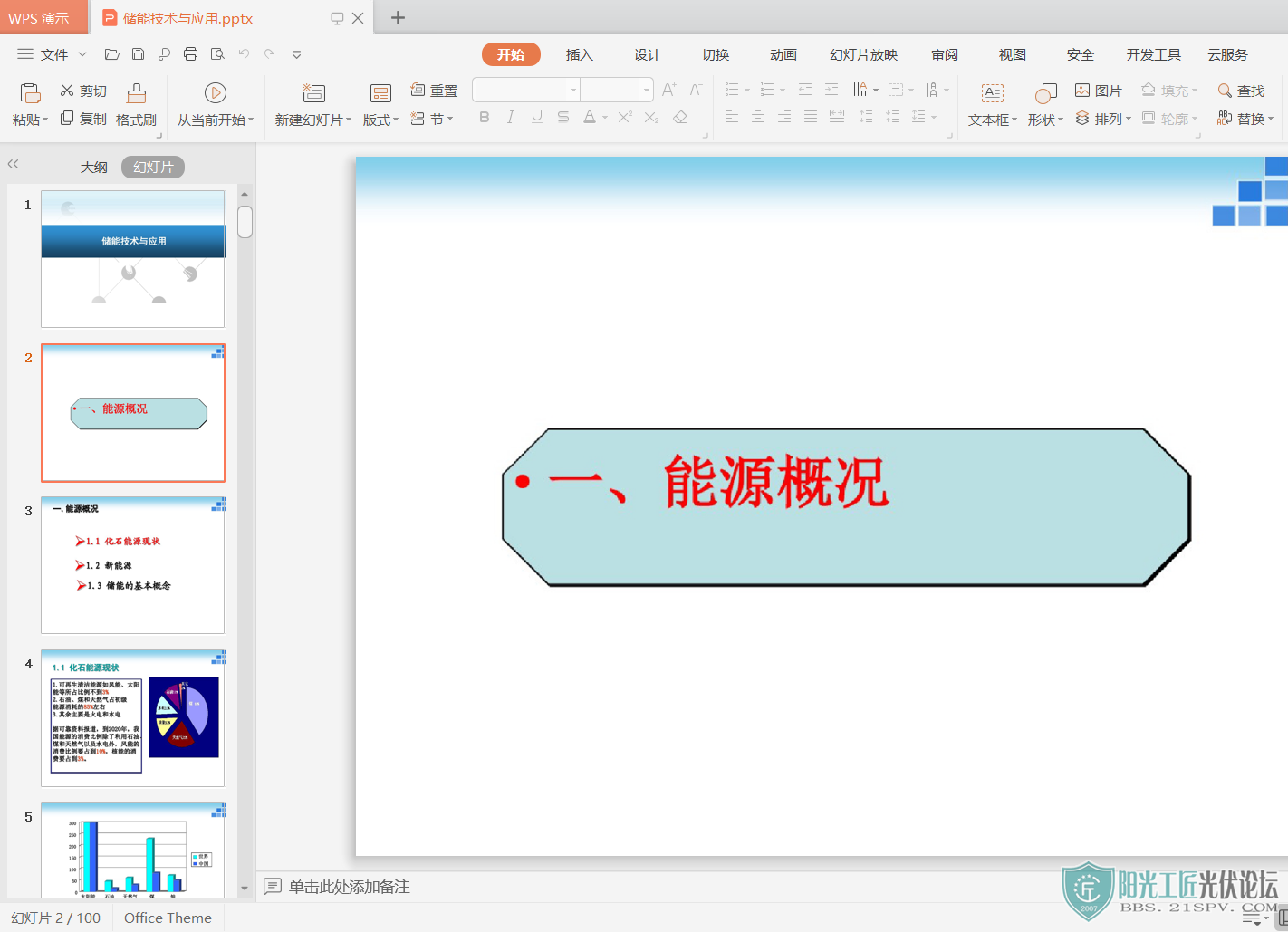Copy selection with 复制 icon
Image resolution: width=1288 pixels, height=932 pixels.
(x=83, y=119)
